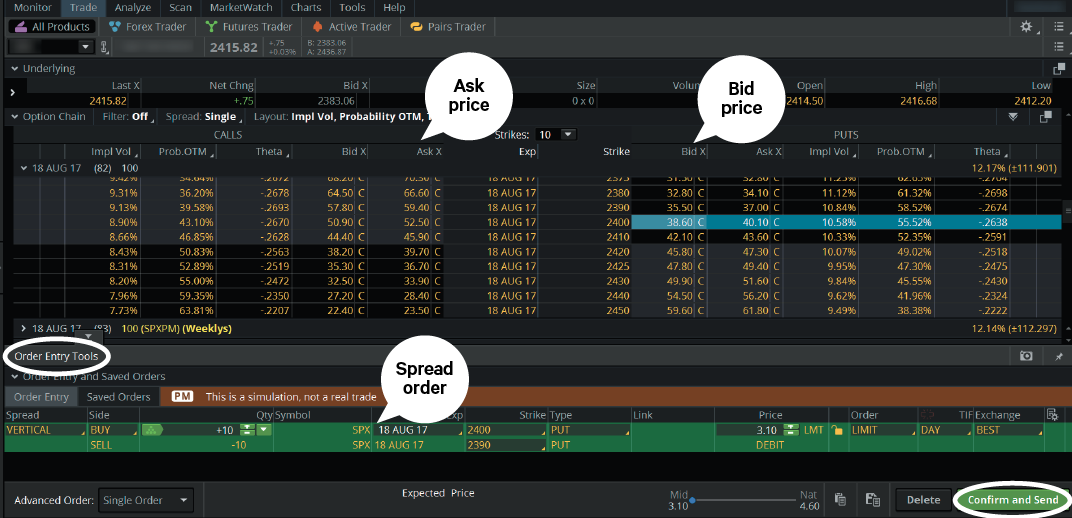Viewport: 1072px width, 518px height.
Task: Open the list menu icon beside the gear
Action: pos(1059,27)
